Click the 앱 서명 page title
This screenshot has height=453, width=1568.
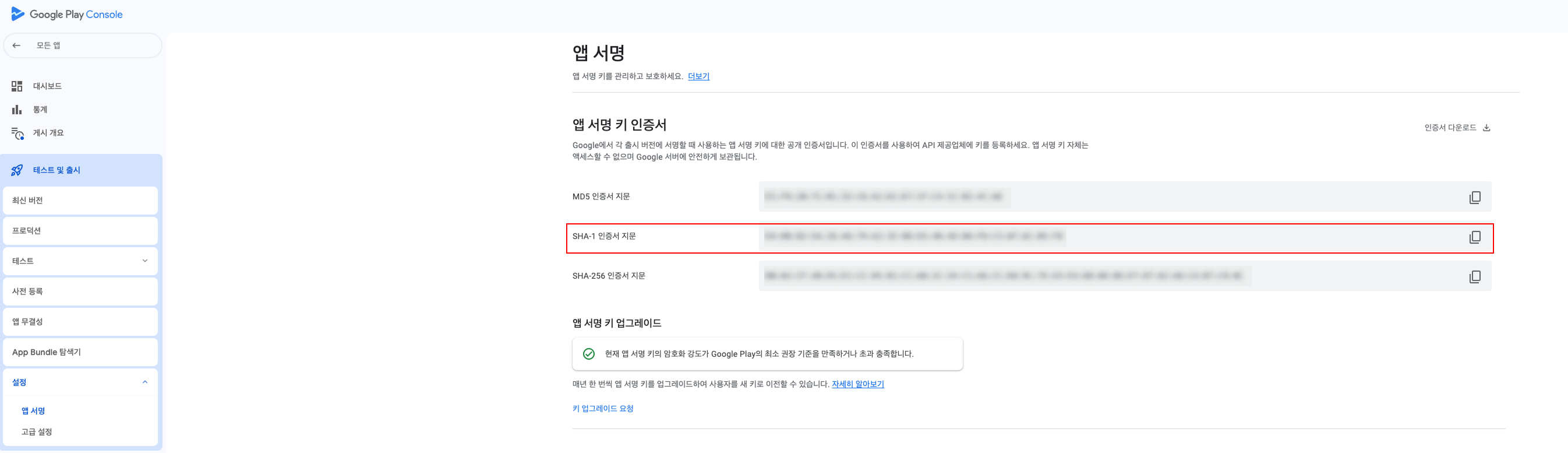click(598, 53)
